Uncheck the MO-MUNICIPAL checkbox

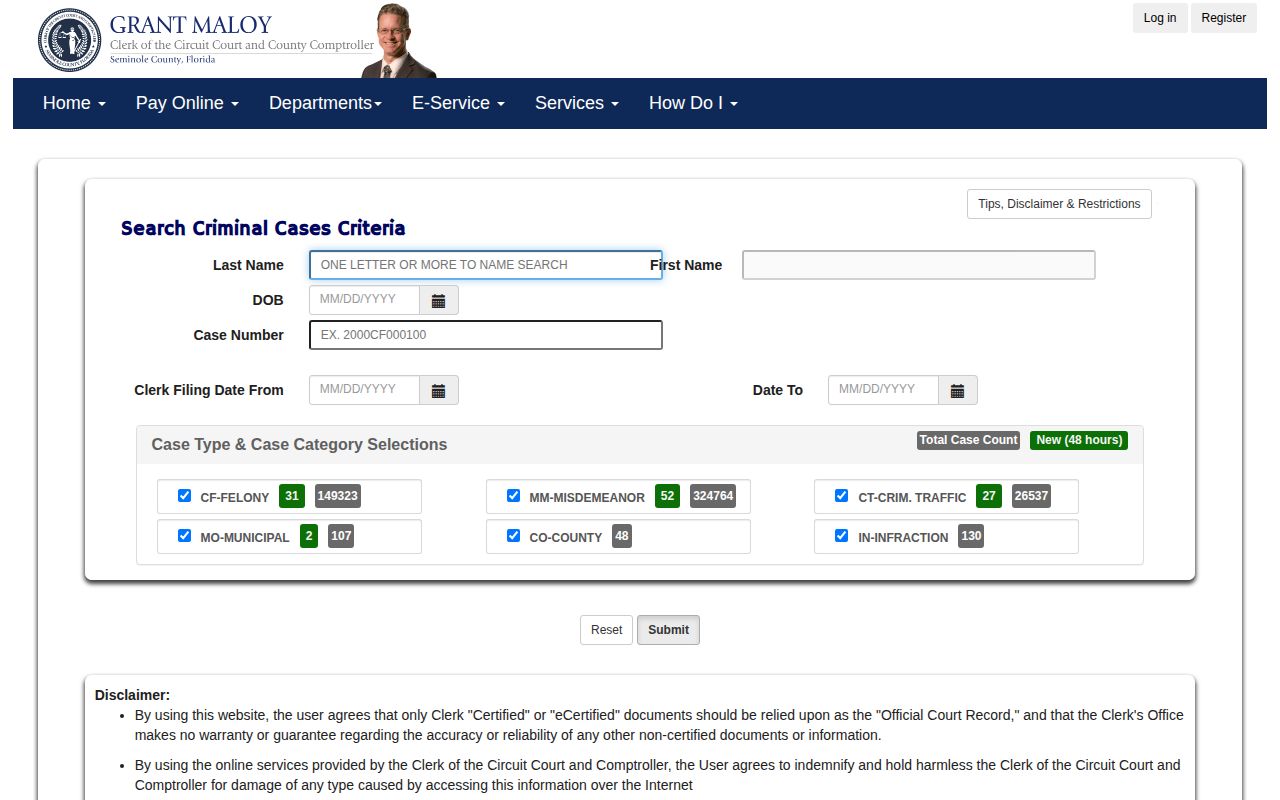point(184,535)
